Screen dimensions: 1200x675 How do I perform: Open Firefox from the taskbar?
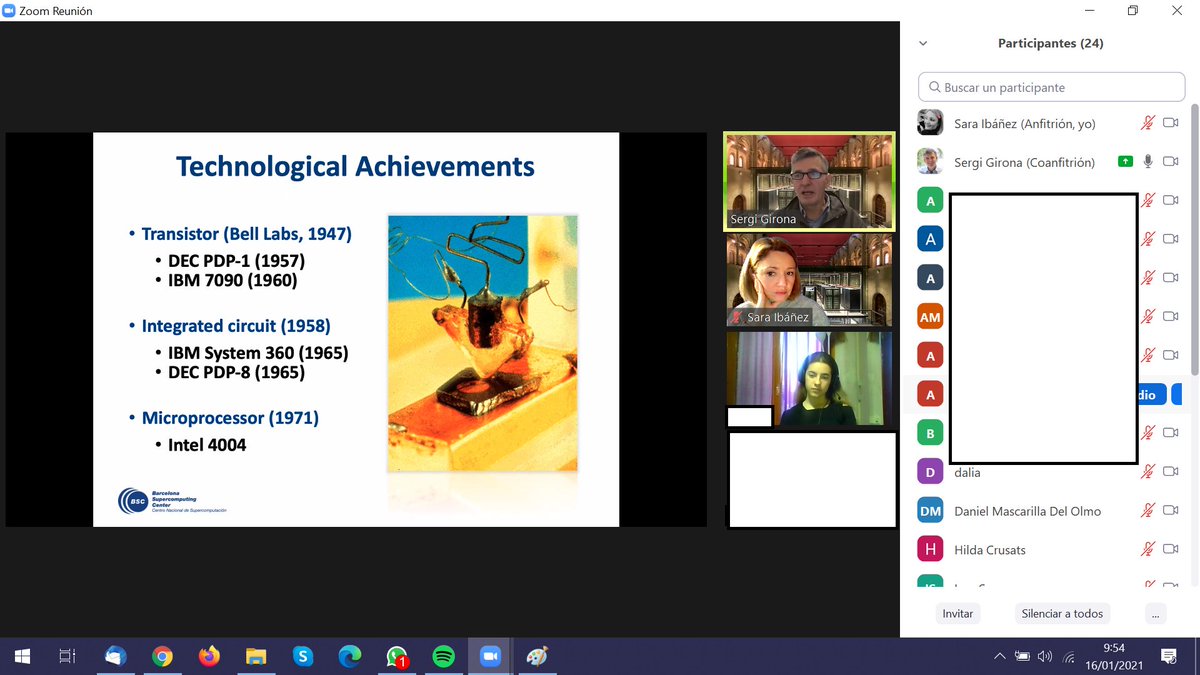coord(209,657)
